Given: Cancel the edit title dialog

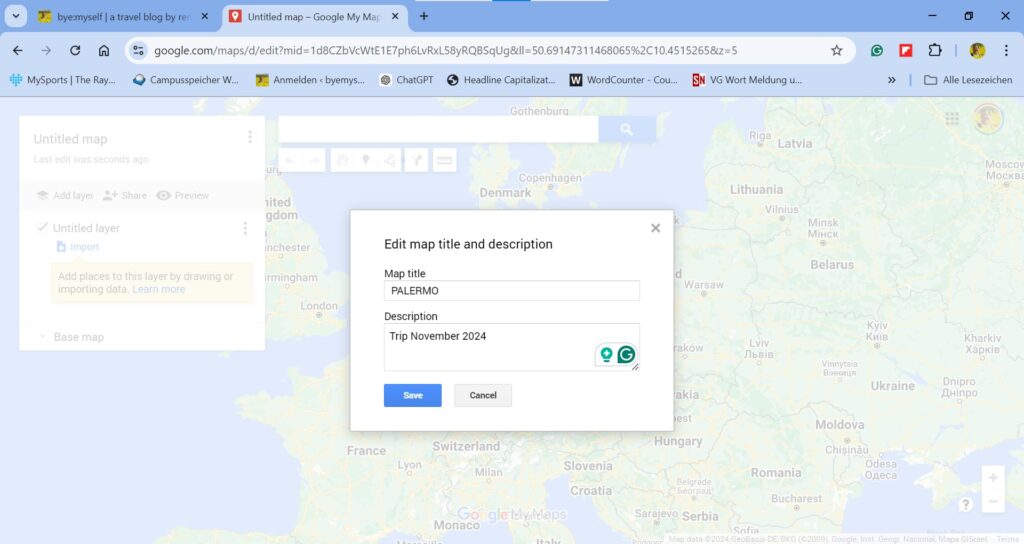Looking at the screenshot, I should (483, 395).
